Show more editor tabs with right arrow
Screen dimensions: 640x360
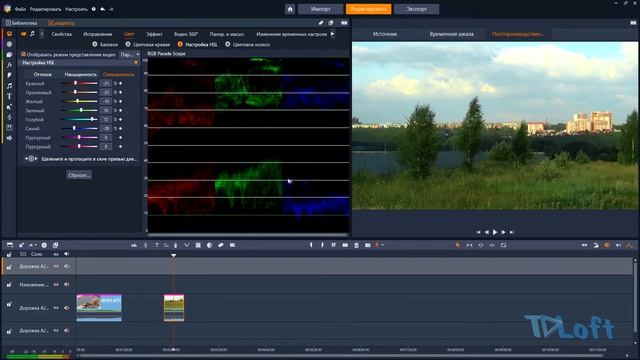pyautogui.click(x=333, y=34)
